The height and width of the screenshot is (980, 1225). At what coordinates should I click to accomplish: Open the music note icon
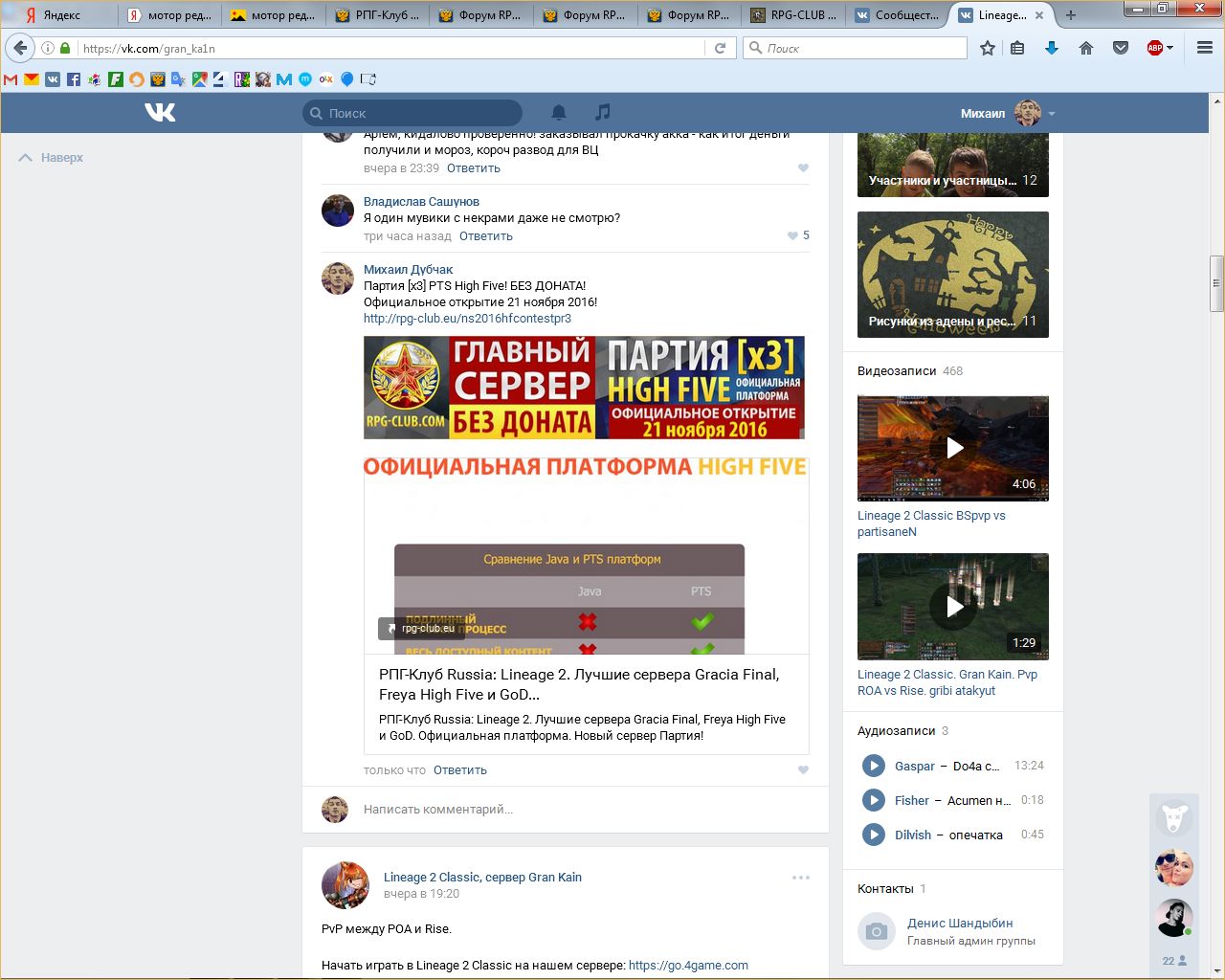pos(602,113)
